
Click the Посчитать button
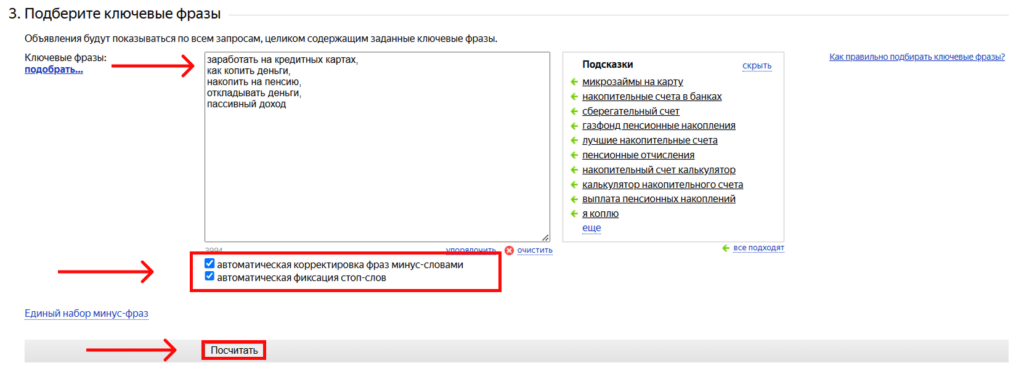point(234,351)
